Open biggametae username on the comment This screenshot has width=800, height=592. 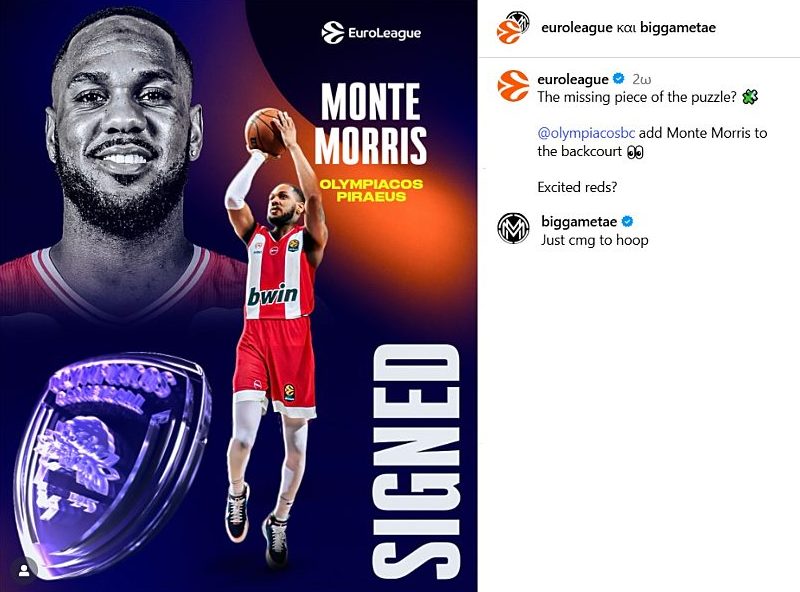click(x=579, y=221)
